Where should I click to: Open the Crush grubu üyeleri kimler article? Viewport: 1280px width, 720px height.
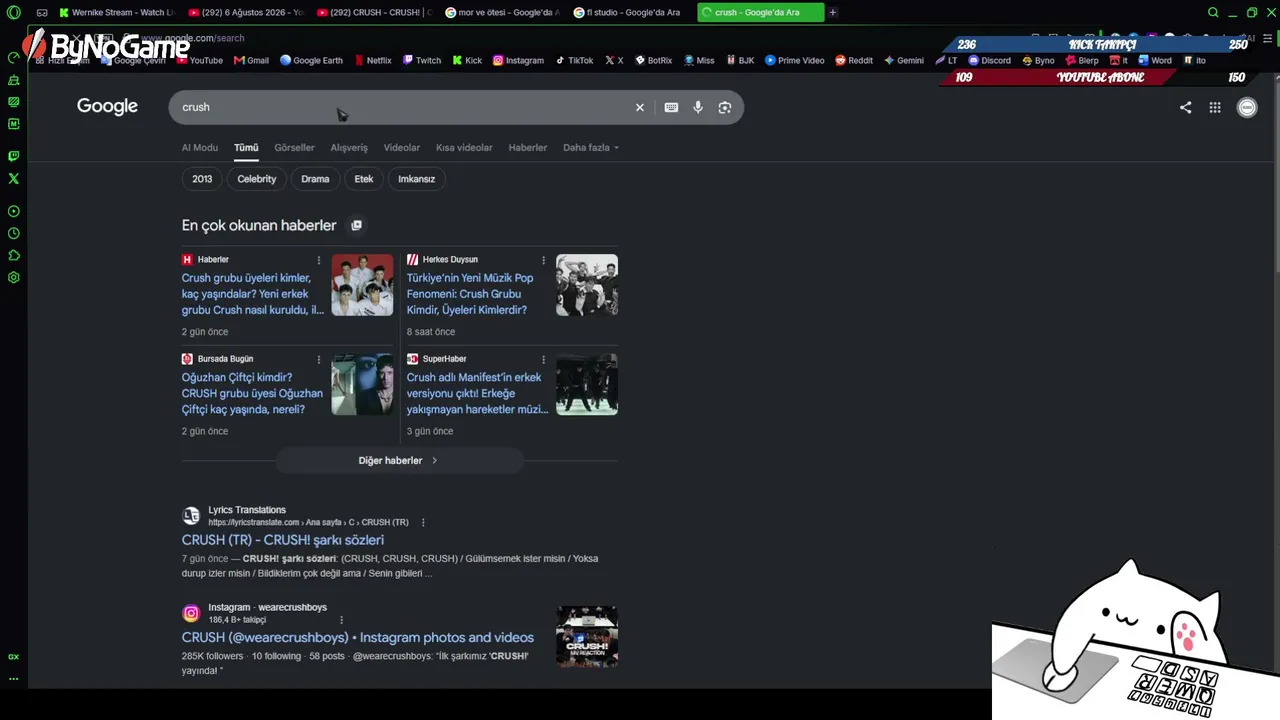(x=253, y=294)
